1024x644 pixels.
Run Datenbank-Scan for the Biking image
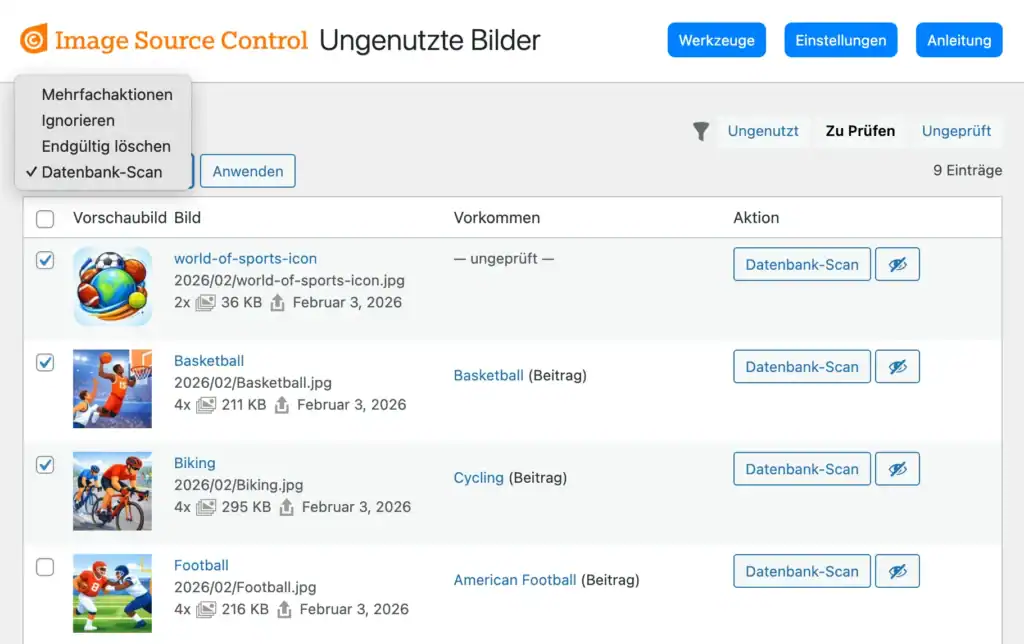coord(801,468)
